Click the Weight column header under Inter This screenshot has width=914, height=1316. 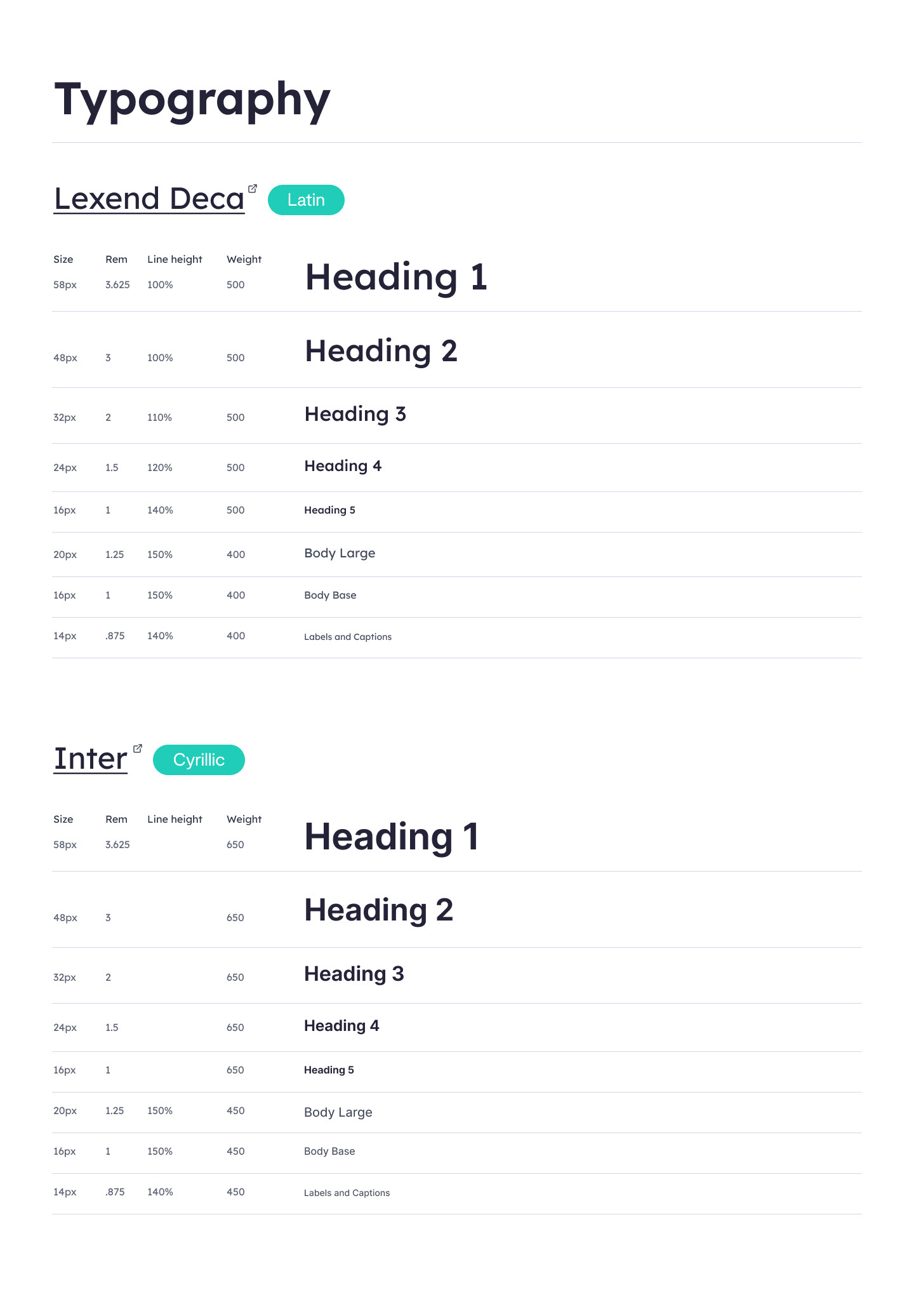tap(244, 819)
